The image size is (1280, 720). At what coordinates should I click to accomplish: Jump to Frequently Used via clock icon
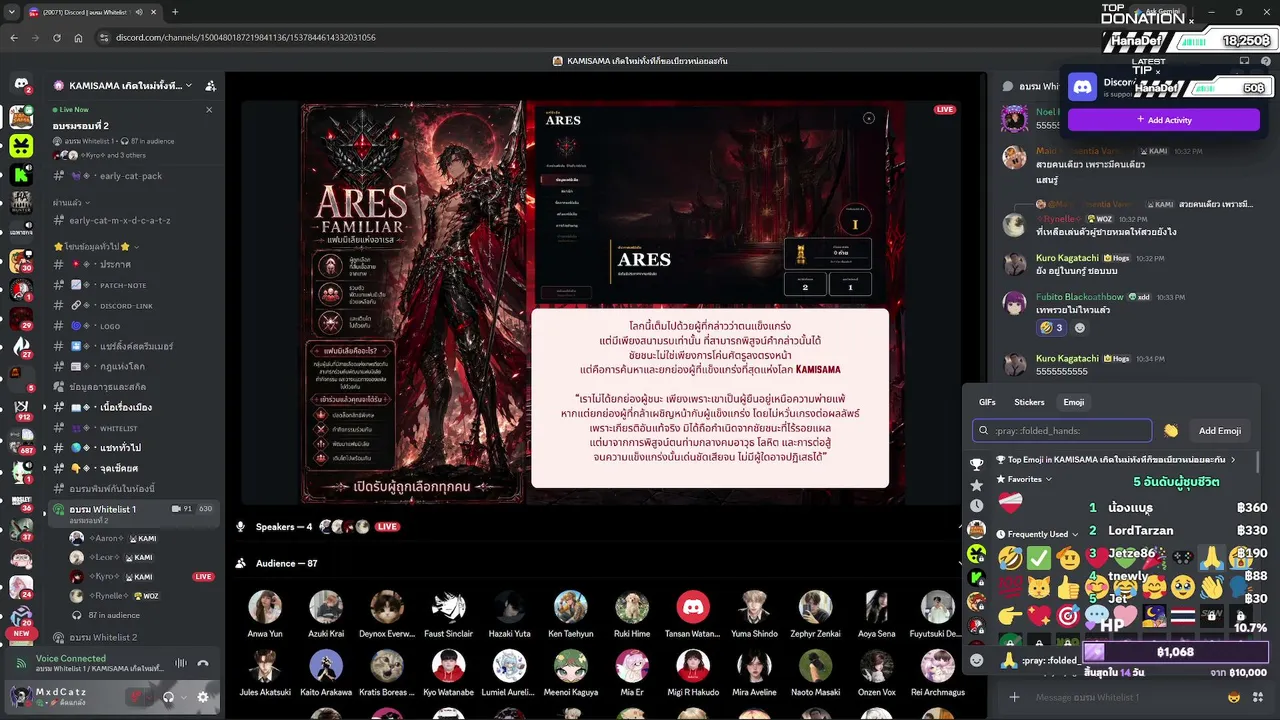pos(977,506)
